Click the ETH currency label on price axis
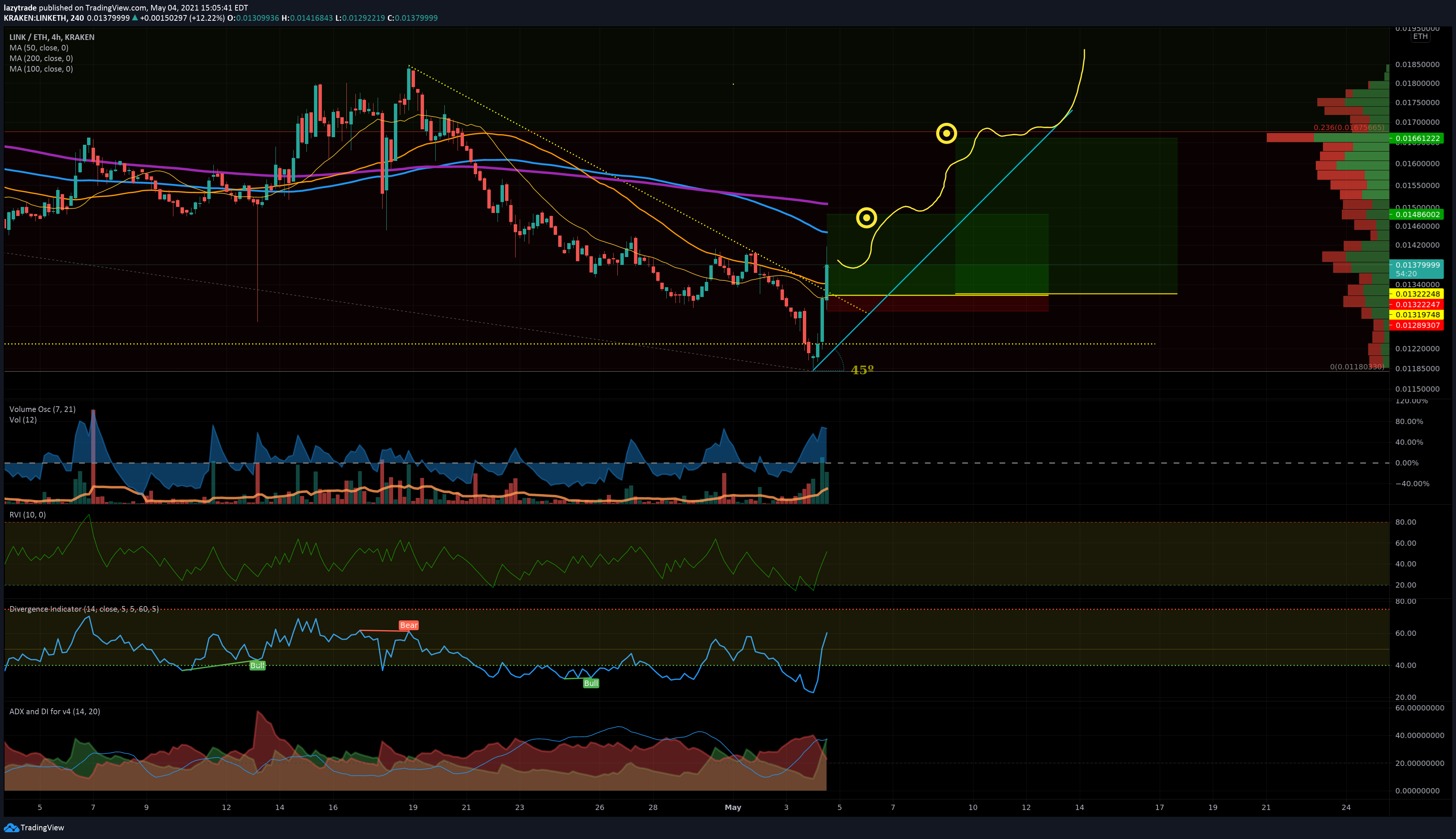Screen dimensions: 1456x839 (x=1420, y=36)
